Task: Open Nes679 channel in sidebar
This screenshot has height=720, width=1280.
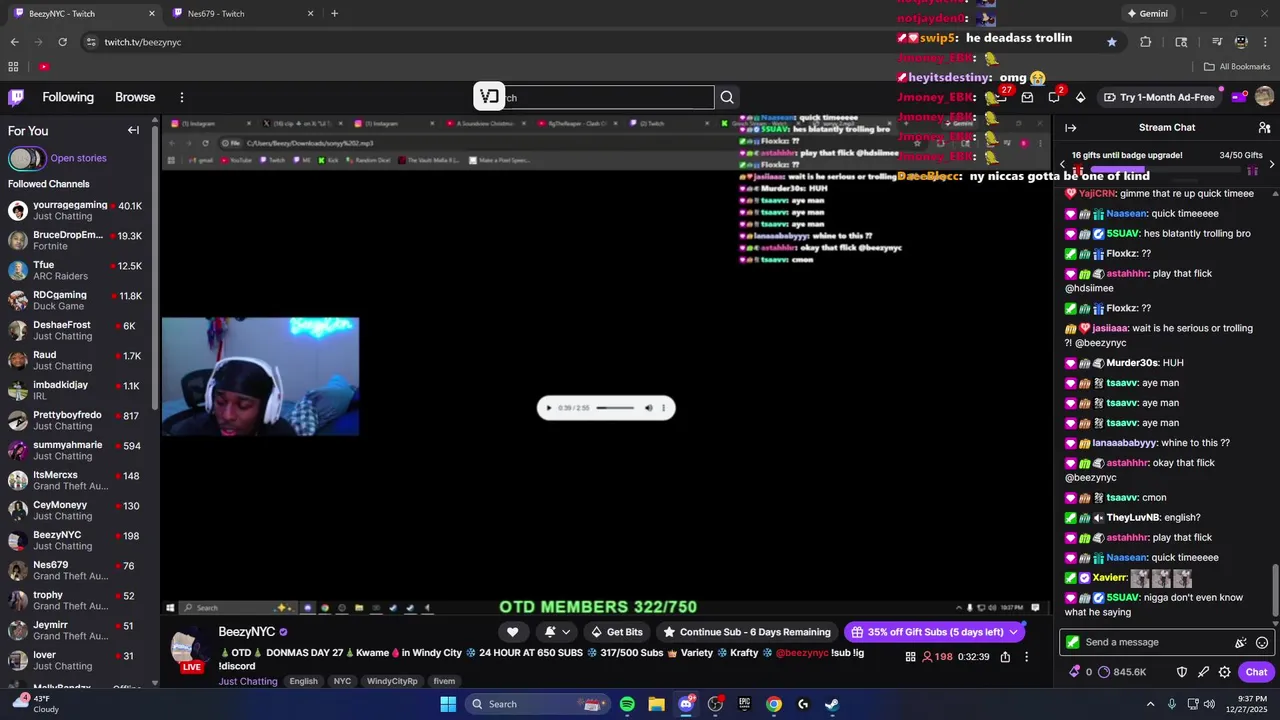Action: coord(78,571)
